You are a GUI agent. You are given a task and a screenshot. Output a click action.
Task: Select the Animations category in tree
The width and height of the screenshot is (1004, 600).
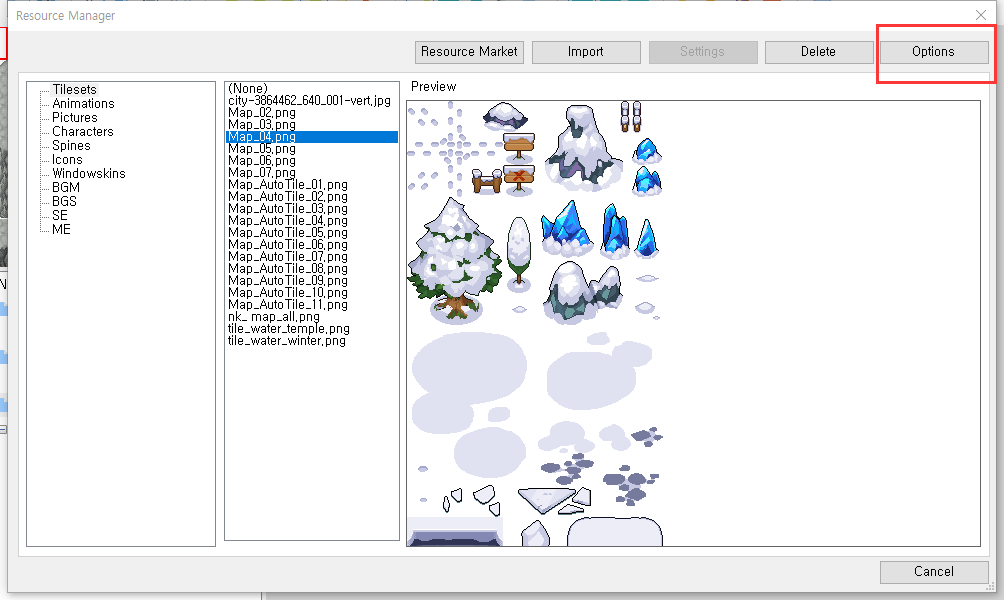[83, 104]
